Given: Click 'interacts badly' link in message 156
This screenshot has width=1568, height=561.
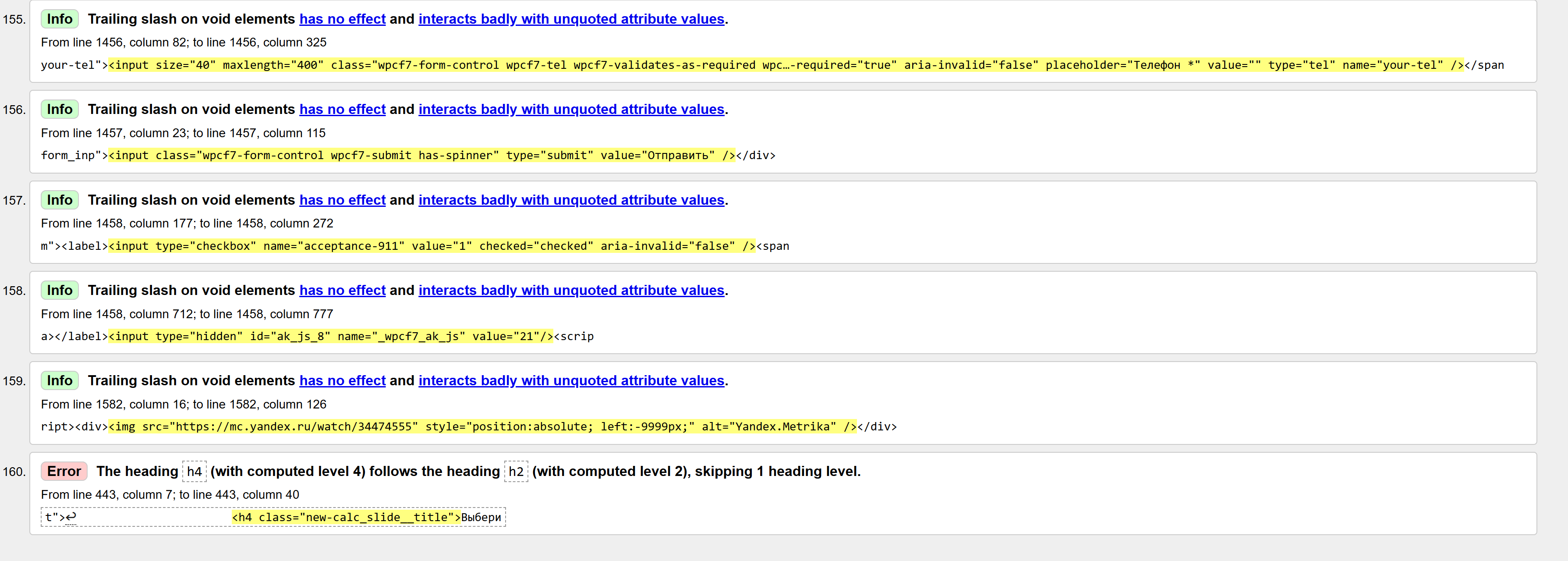Looking at the screenshot, I should point(571,109).
